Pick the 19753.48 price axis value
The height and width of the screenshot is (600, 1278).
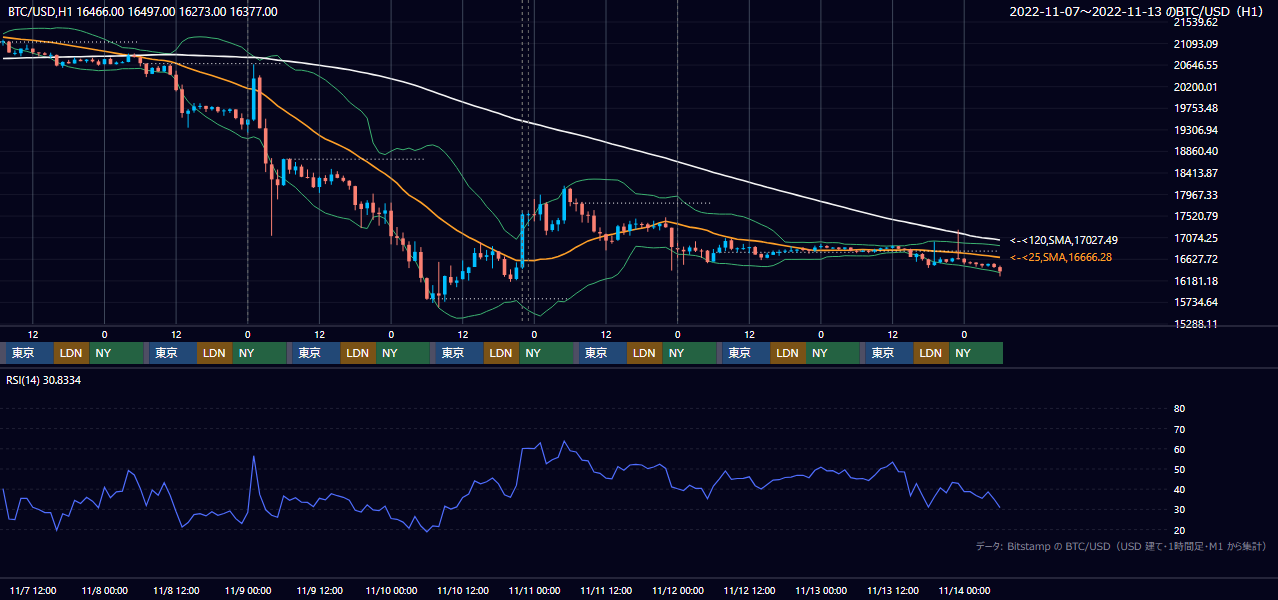pos(1195,108)
